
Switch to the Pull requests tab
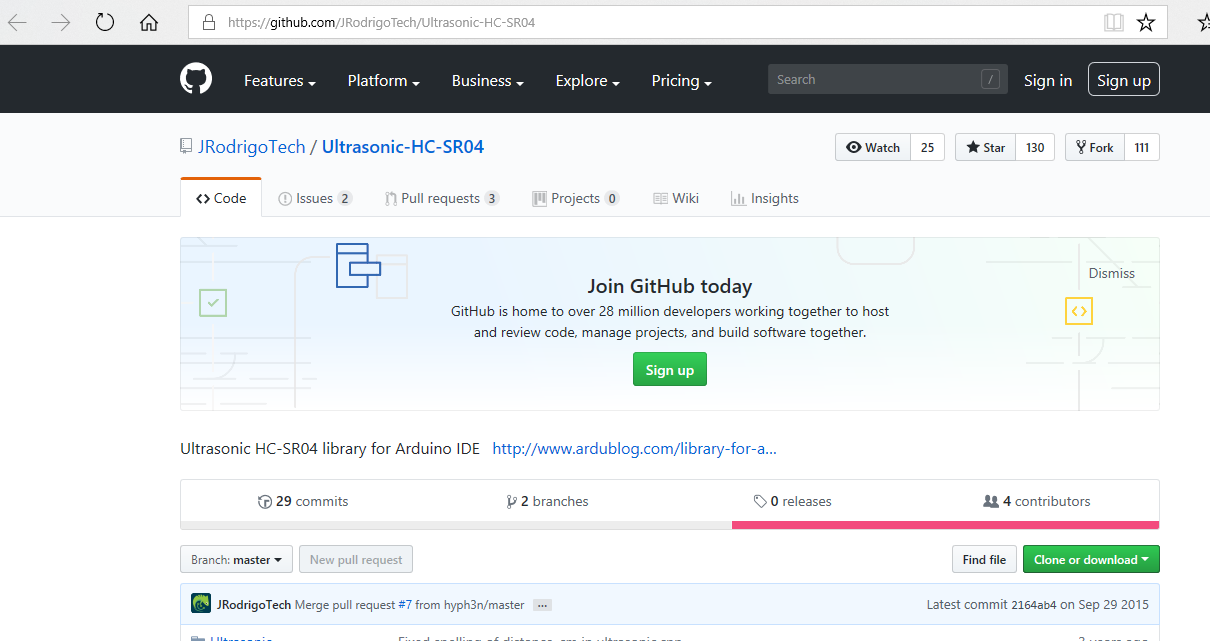[442, 198]
